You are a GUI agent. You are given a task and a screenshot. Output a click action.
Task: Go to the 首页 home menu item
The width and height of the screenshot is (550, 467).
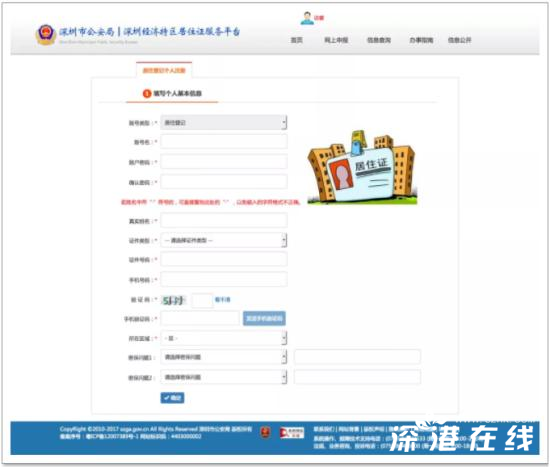(x=297, y=40)
